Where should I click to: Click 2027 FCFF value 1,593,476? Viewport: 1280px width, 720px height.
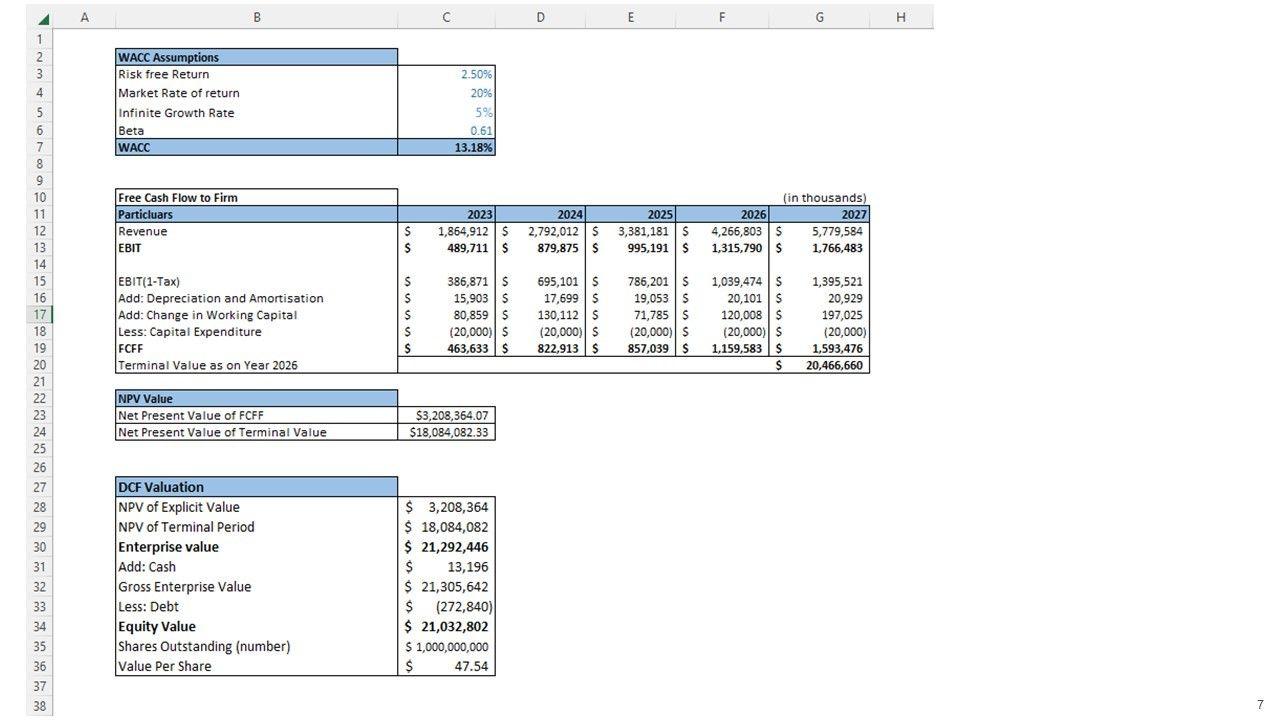pyautogui.click(x=821, y=348)
